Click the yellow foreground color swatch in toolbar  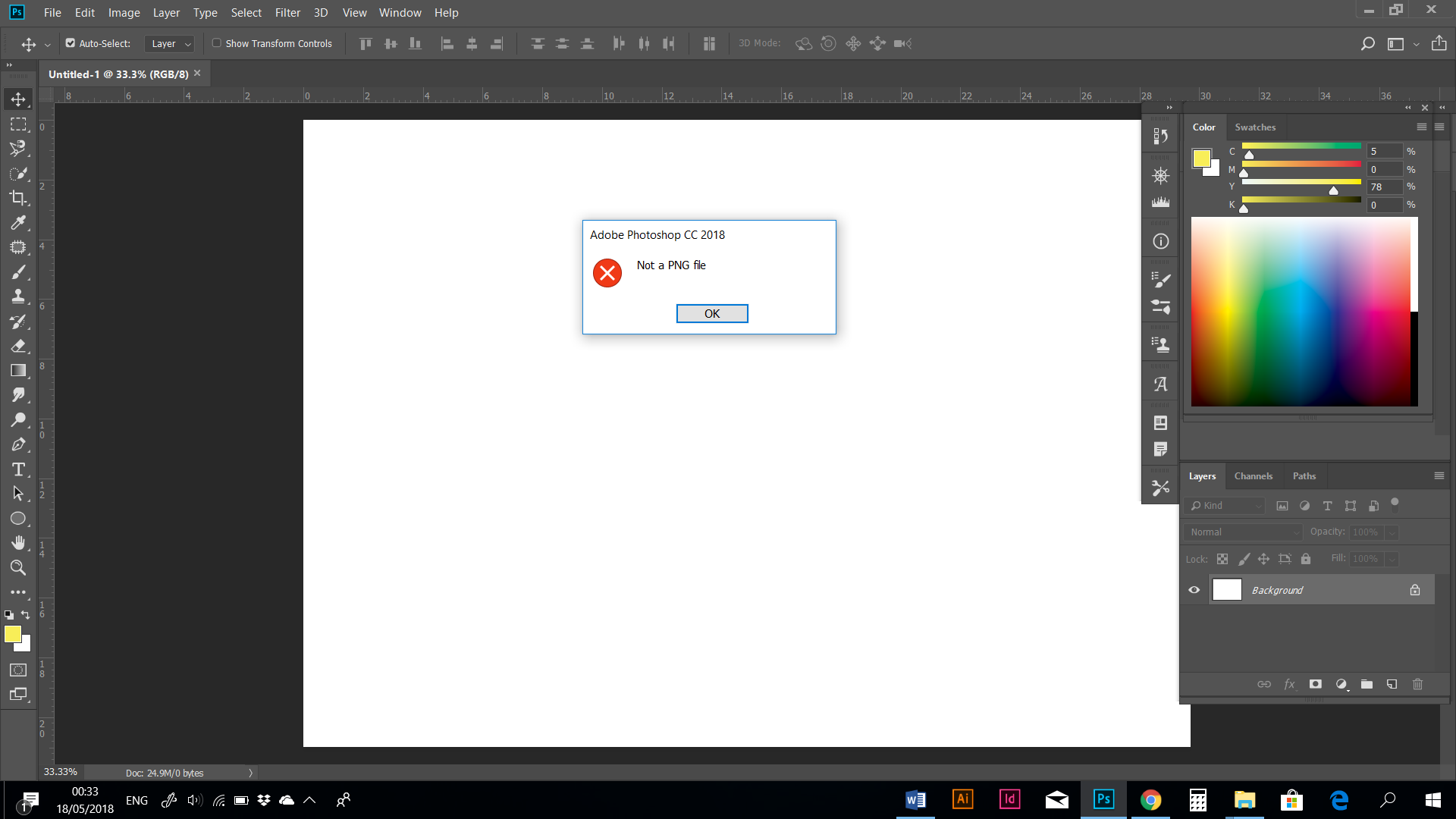pyautogui.click(x=12, y=634)
